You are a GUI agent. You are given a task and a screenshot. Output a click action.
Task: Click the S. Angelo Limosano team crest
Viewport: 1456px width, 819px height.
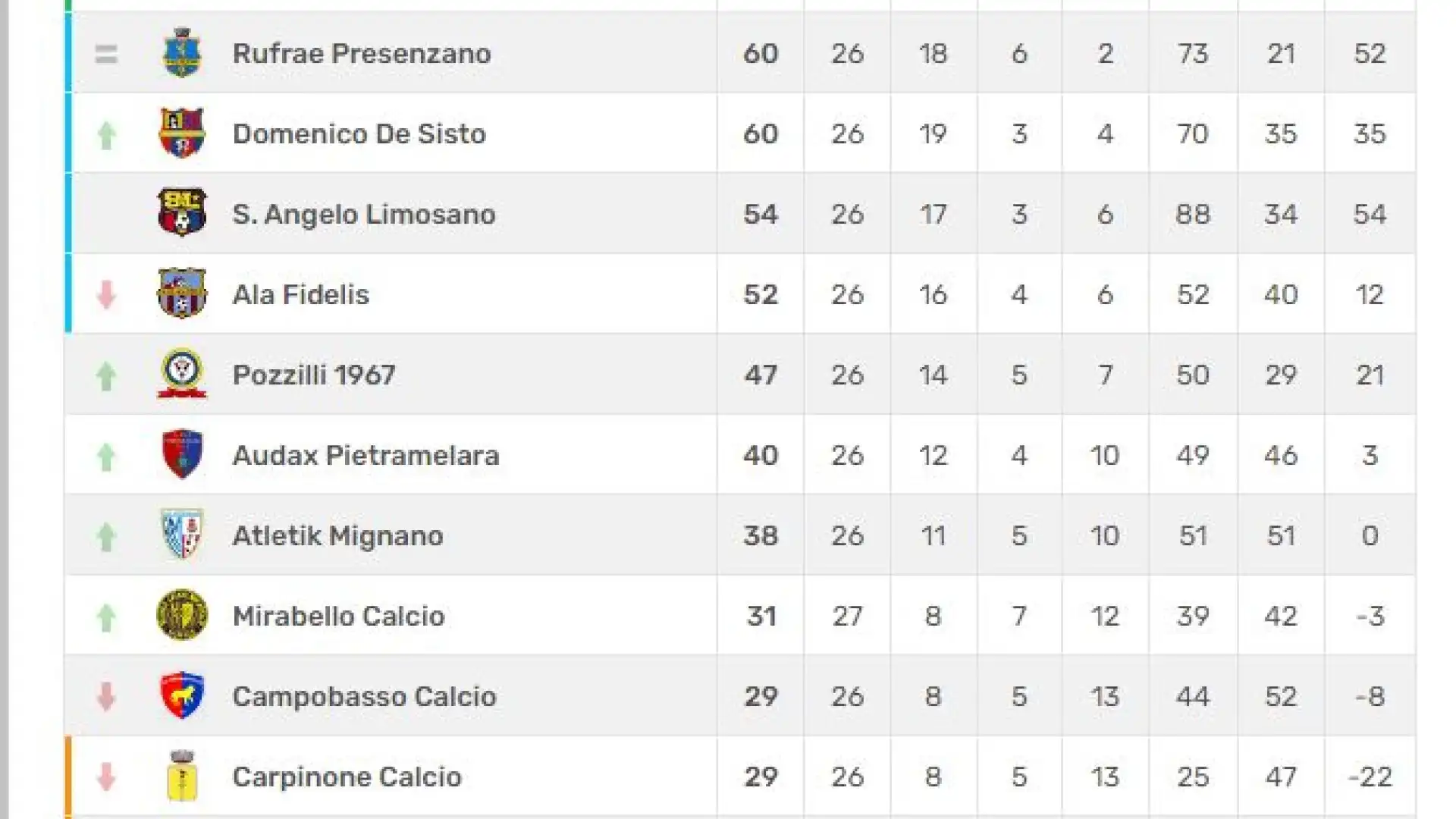[x=182, y=213]
